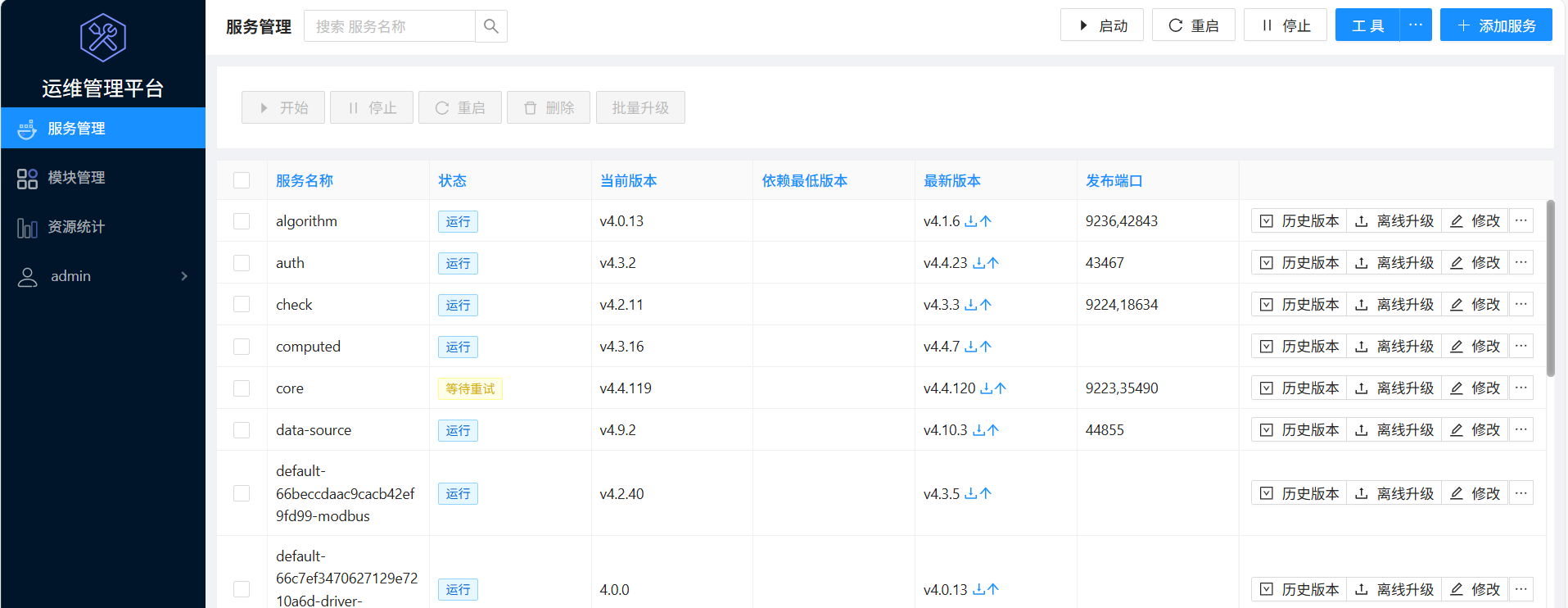Open 历史版本 for algorithm row
The image size is (1568, 608).
point(1299,221)
